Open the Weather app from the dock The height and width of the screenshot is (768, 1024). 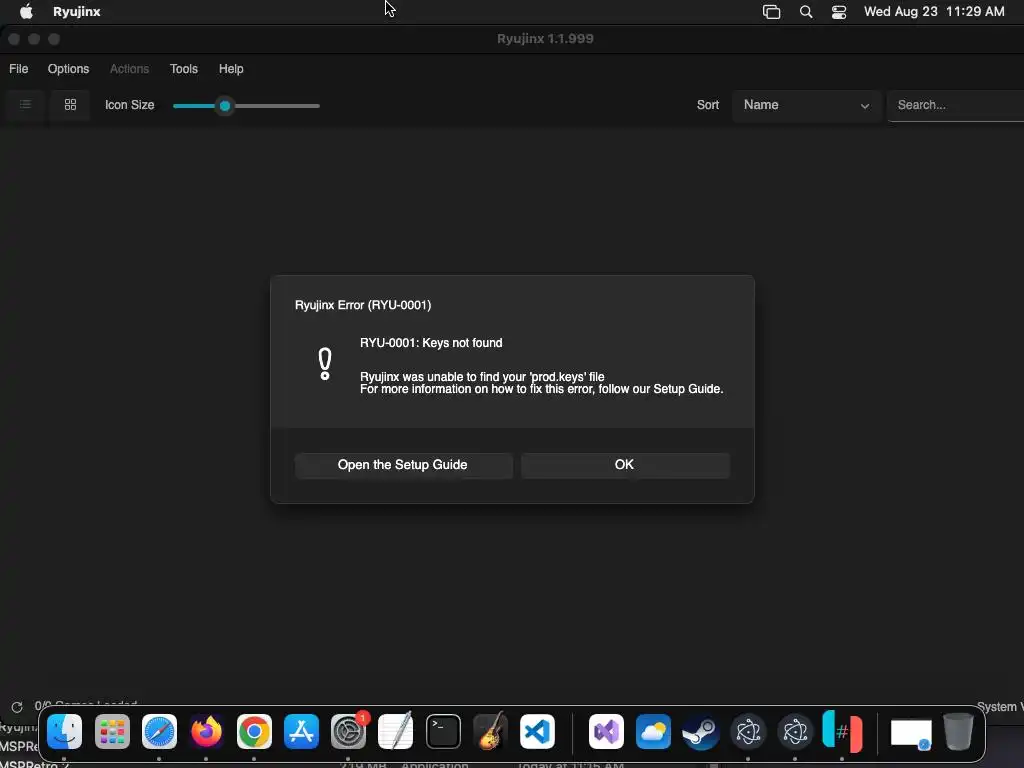coord(653,731)
